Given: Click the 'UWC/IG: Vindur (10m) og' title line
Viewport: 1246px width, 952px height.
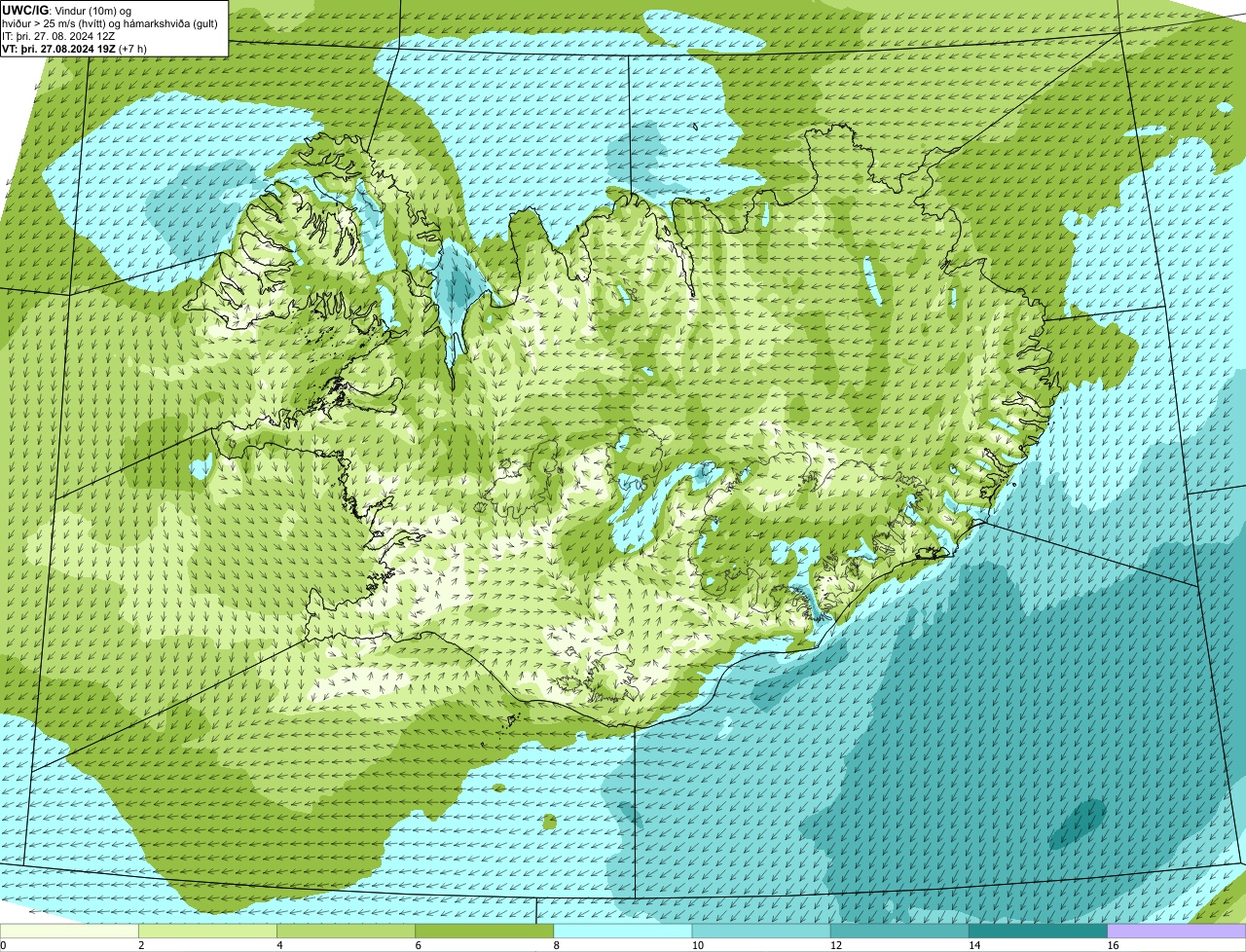Looking at the screenshot, I should pos(66,11).
